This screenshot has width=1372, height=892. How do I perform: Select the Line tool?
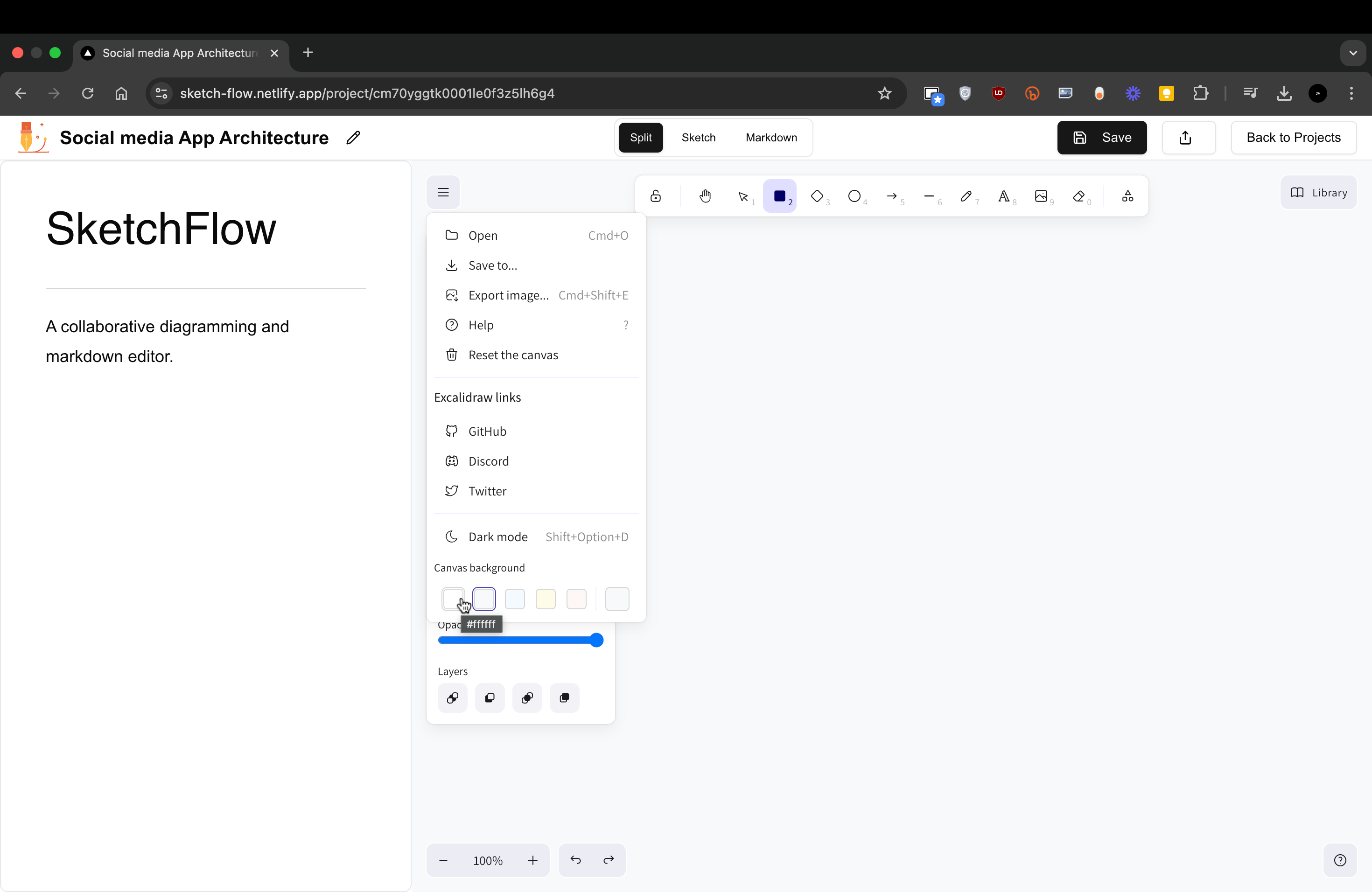click(929, 196)
